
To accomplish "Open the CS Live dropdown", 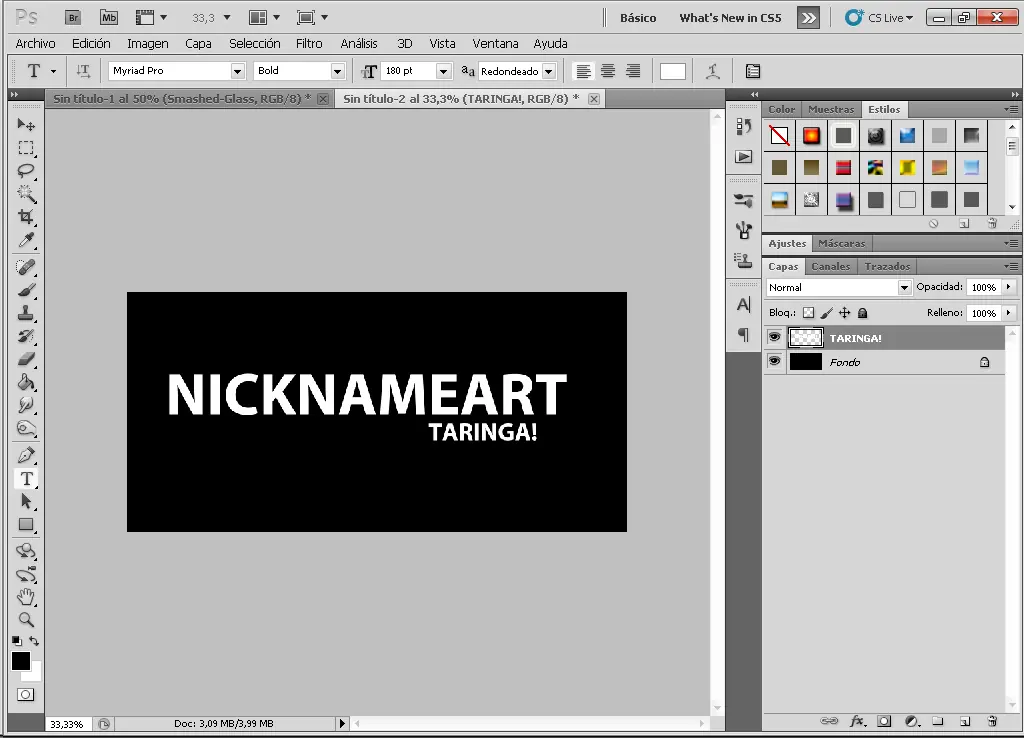I will (879, 18).
